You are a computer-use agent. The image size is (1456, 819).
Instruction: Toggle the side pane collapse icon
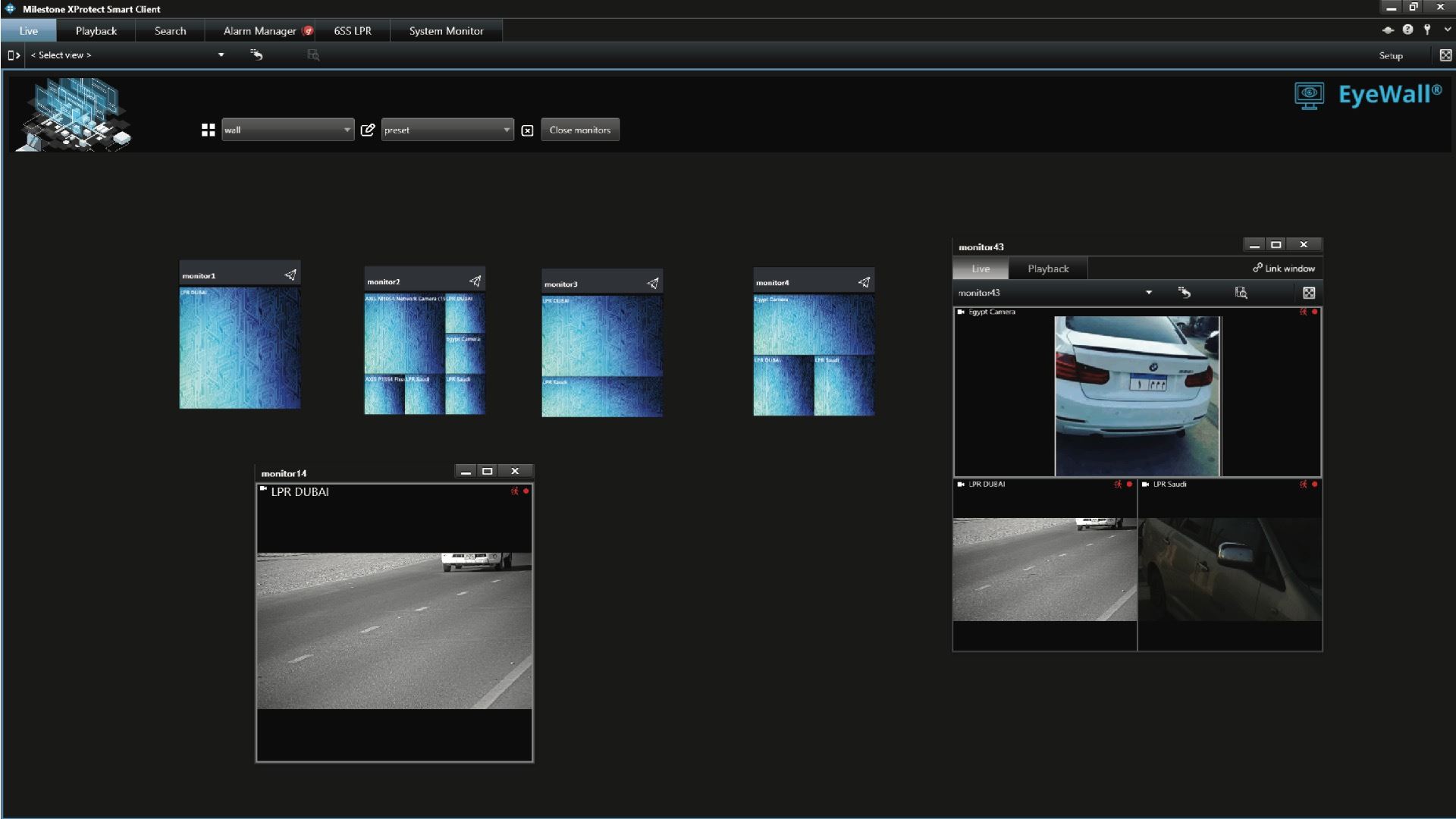point(14,55)
